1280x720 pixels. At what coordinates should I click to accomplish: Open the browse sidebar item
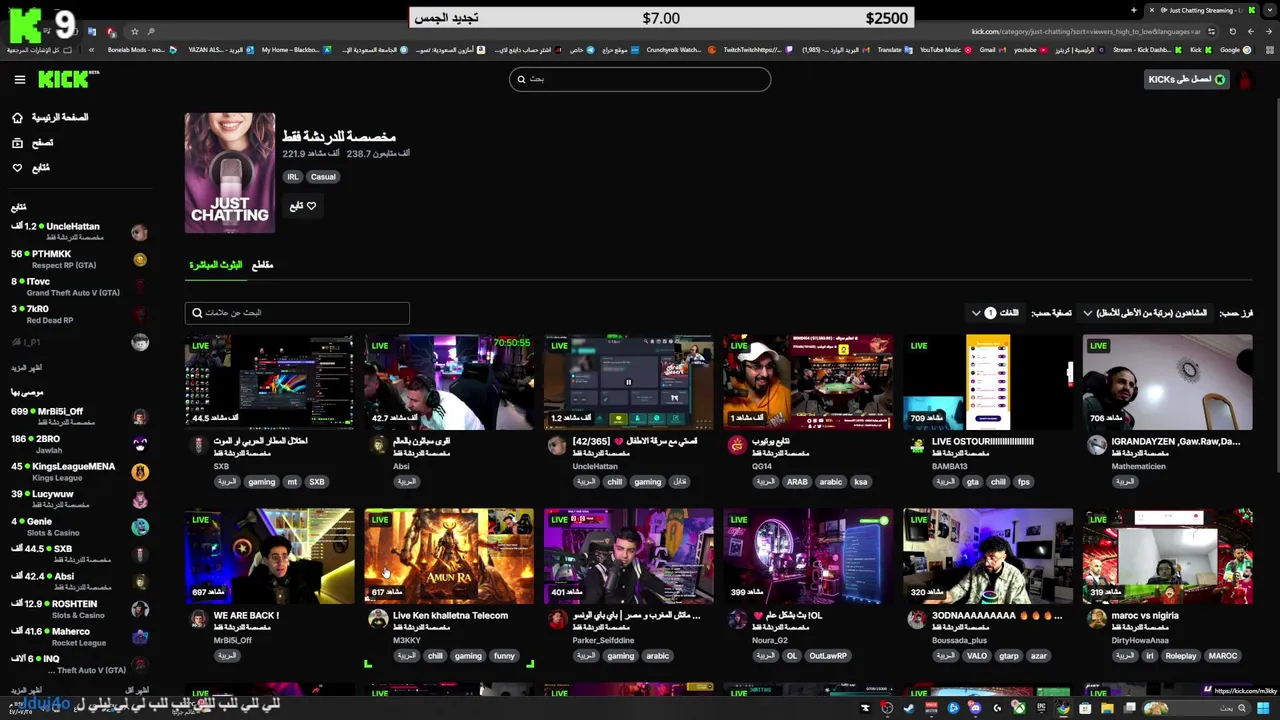pos(33,143)
